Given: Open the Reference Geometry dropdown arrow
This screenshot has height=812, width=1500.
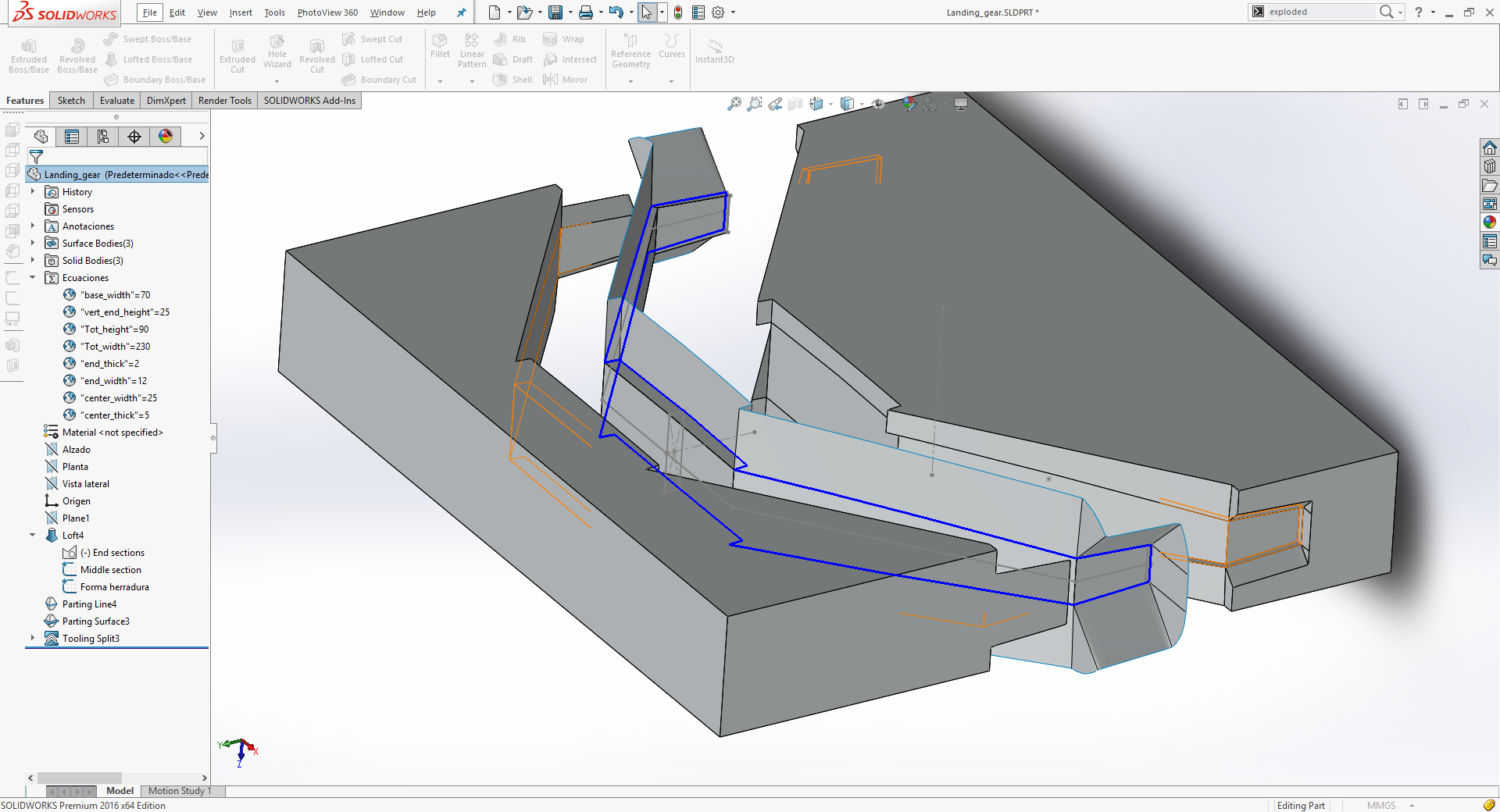Looking at the screenshot, I should tap(630, 81).
